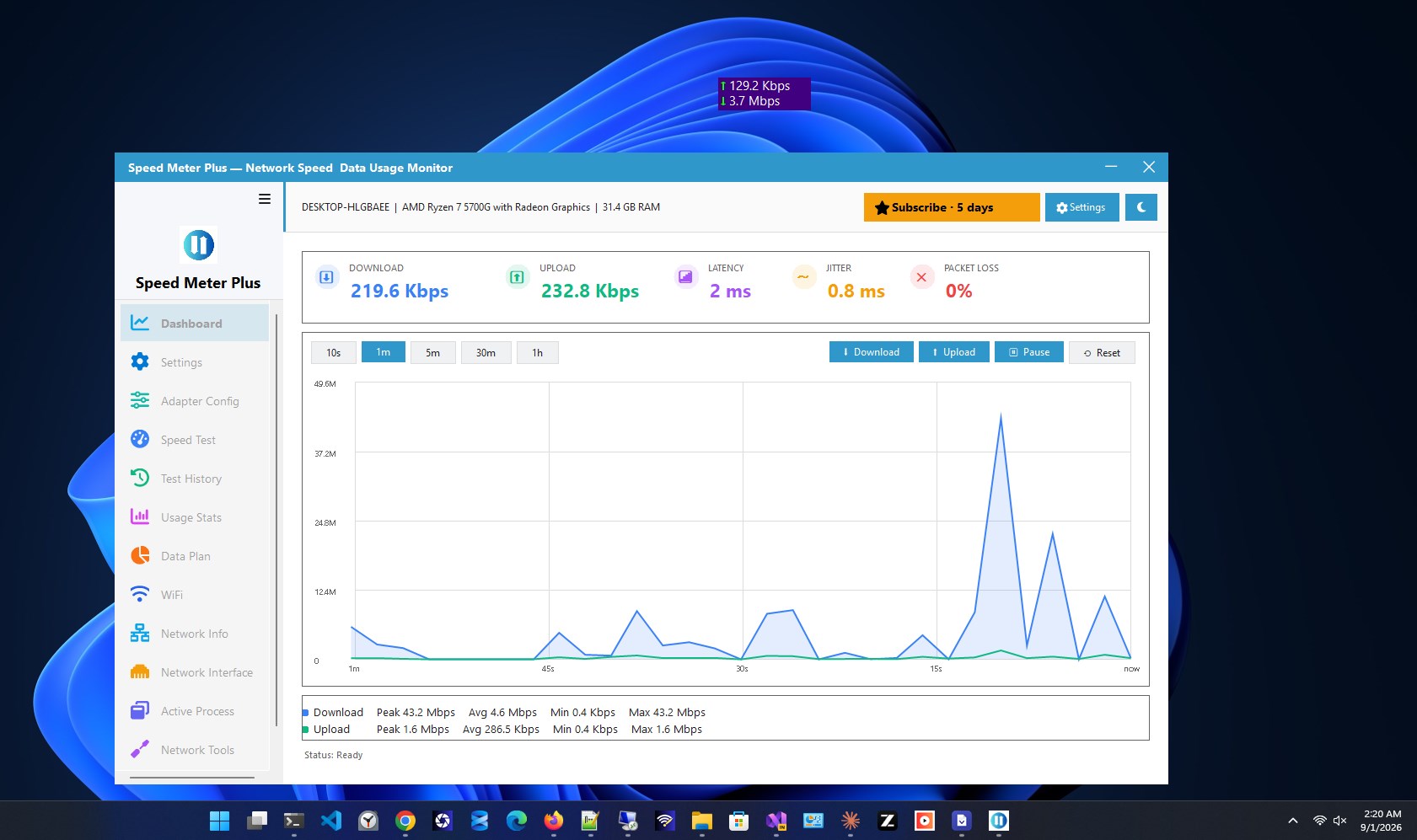Open Windows Start menu
Viewport: 1417px width, 840px height.
pos(219,821)
